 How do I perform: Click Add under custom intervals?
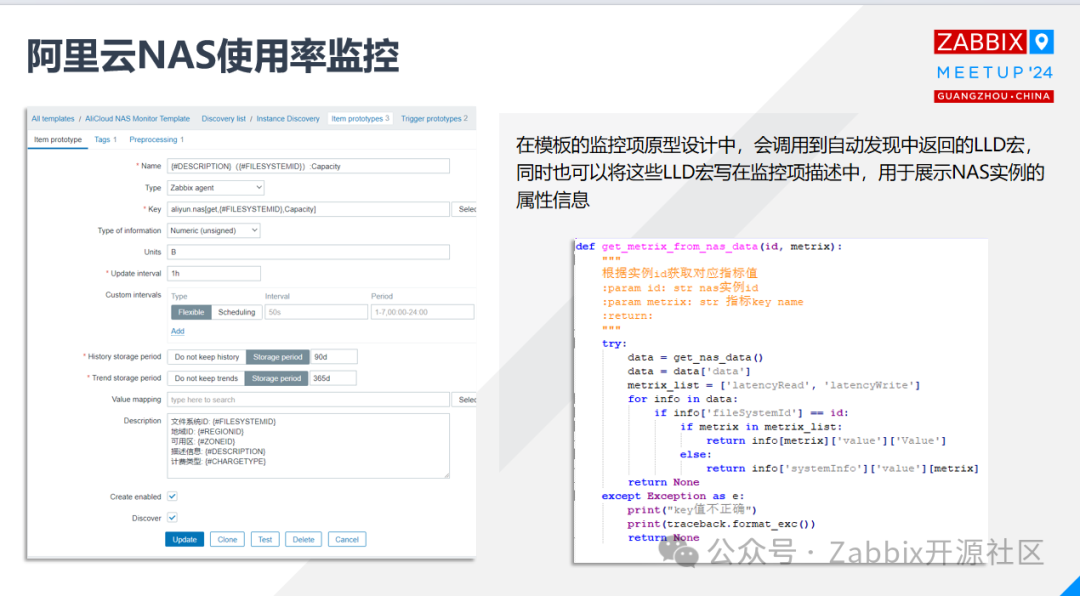(x=178, y=331)
